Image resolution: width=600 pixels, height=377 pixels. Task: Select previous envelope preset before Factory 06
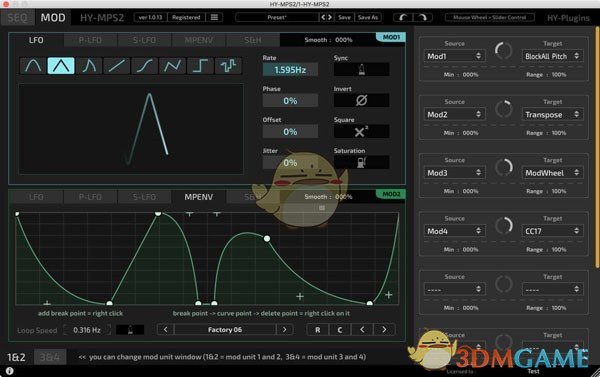(165, 330)
